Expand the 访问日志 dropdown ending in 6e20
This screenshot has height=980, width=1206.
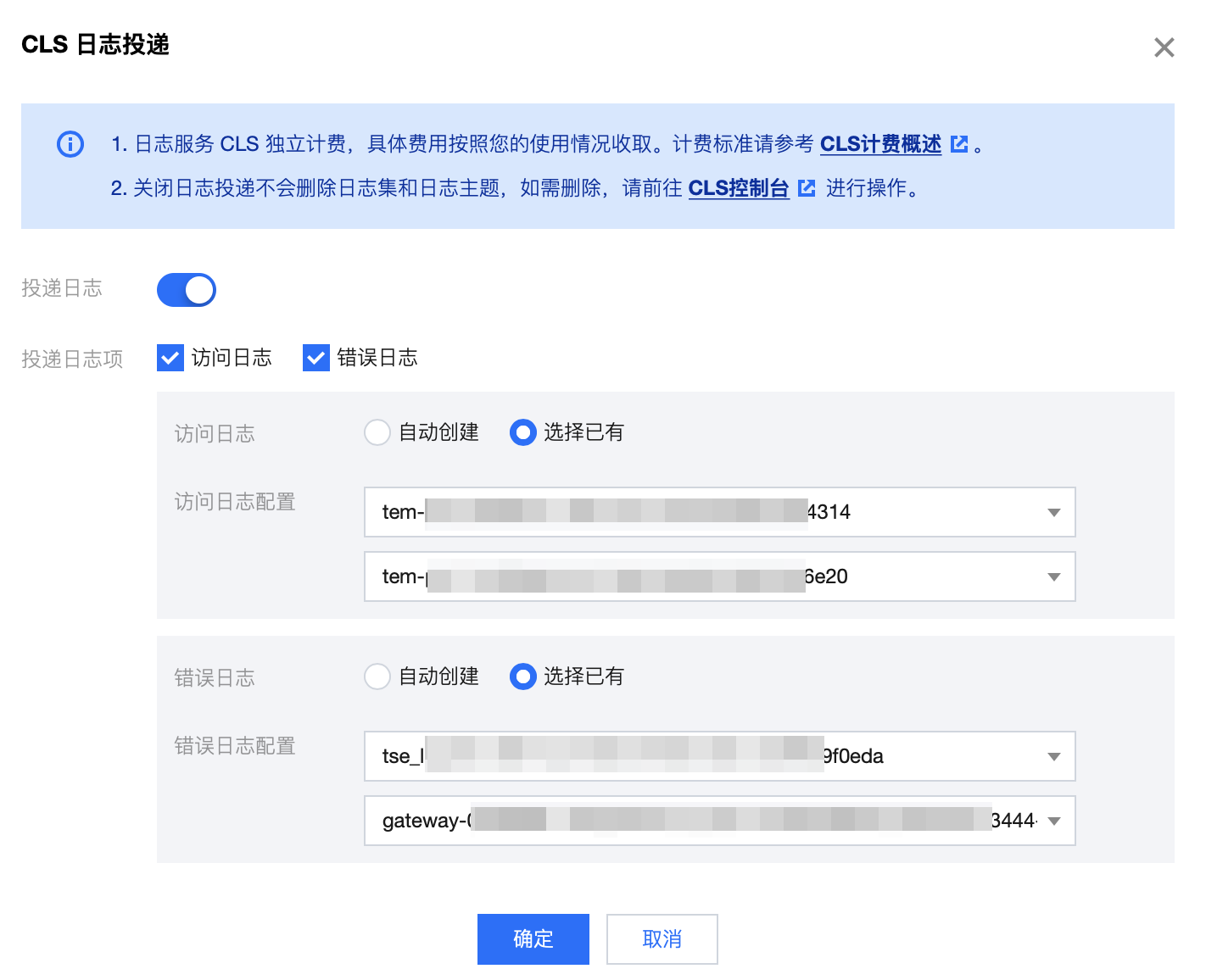click(719, 576)
